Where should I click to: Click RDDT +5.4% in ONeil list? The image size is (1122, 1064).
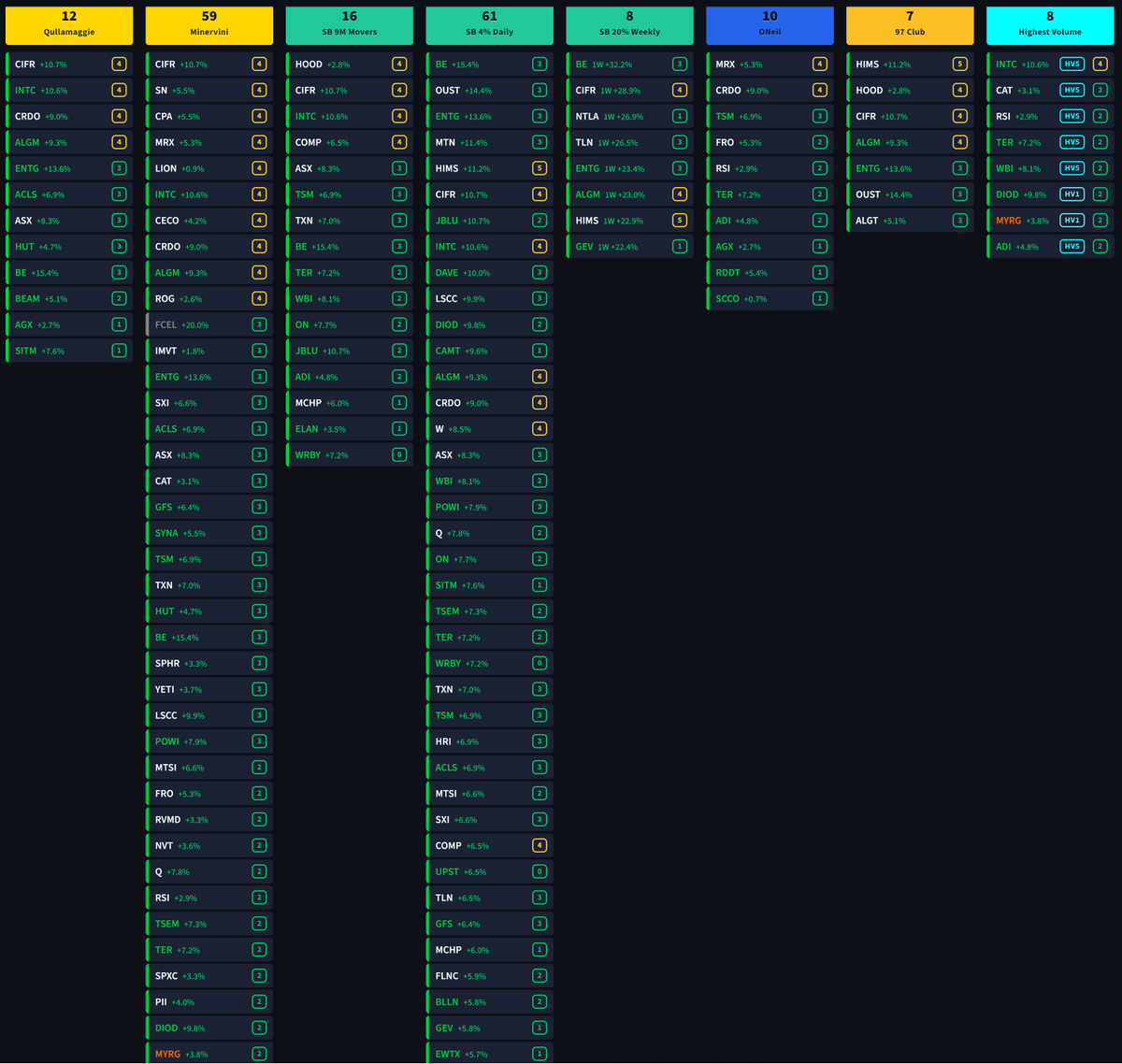pyautogui.click(x=770, y=273)
